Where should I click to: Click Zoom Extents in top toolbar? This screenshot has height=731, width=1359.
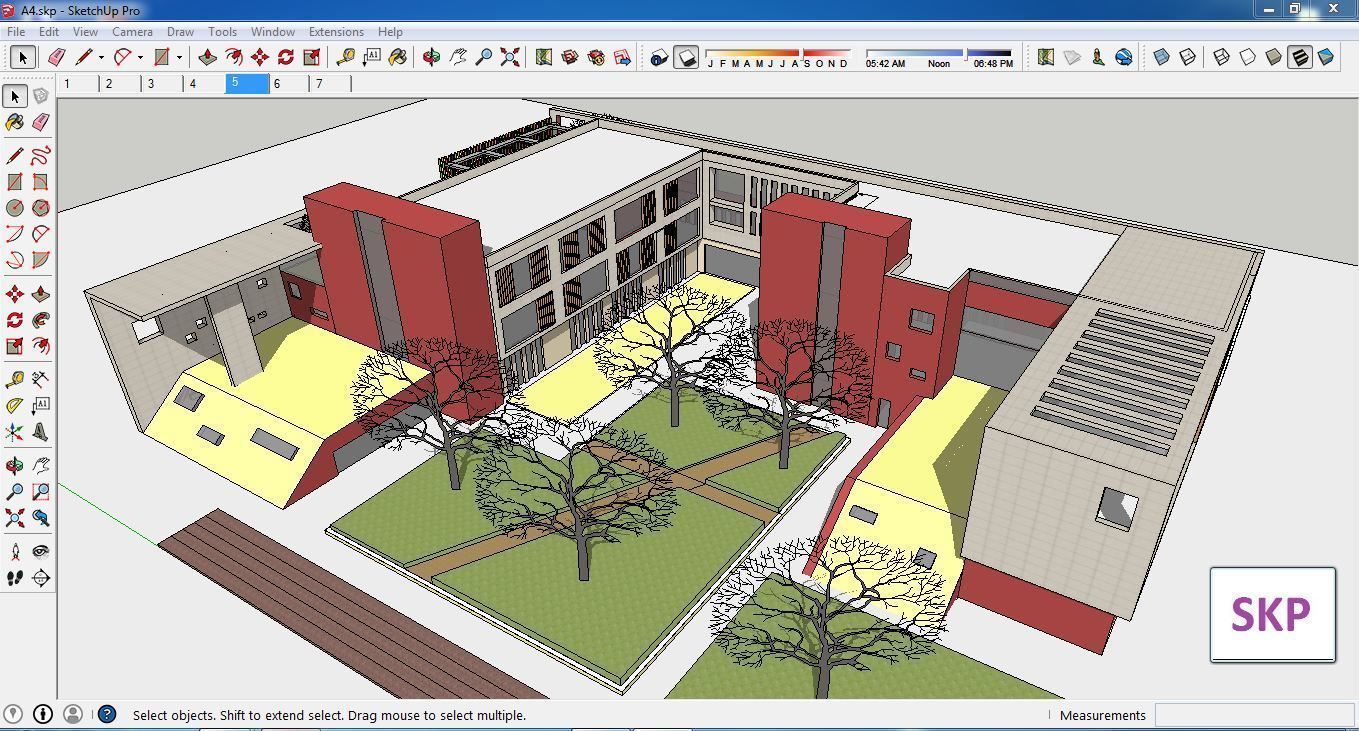point(510,57)
